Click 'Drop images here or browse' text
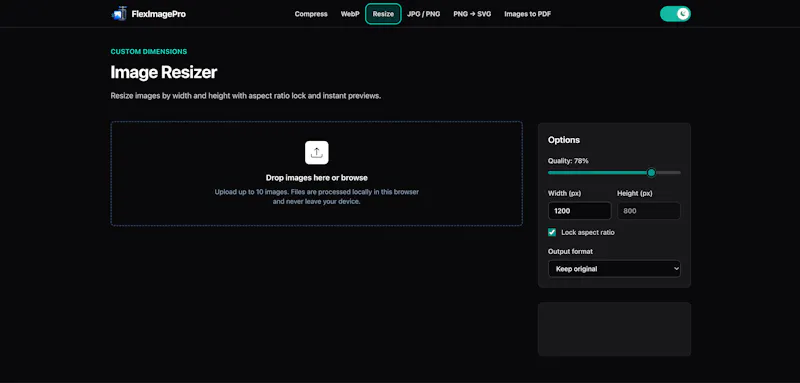The height and width of the screenshot is (383, 800). click(x=317, y=177)
